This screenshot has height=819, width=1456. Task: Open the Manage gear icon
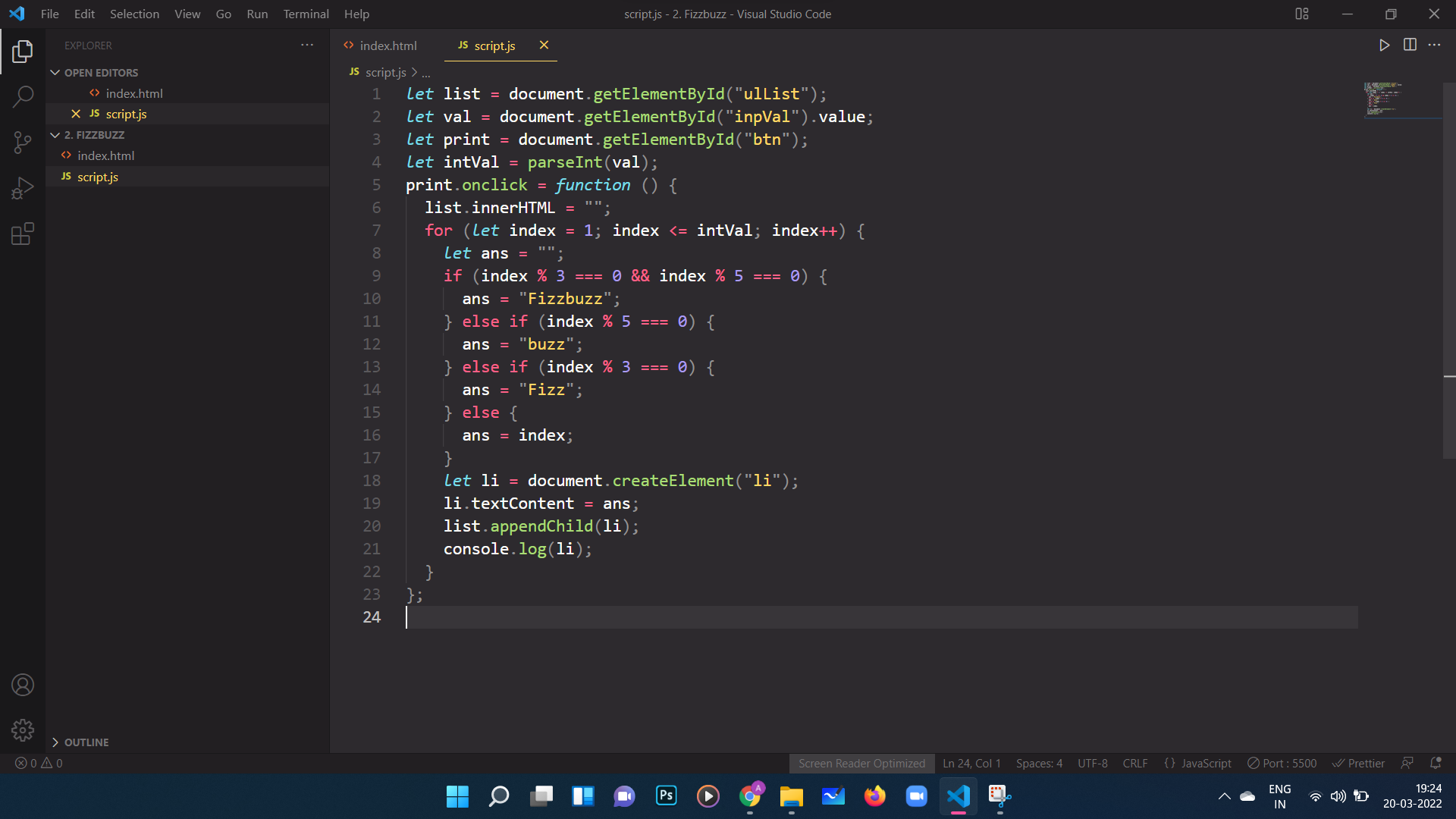coord(23,730)
